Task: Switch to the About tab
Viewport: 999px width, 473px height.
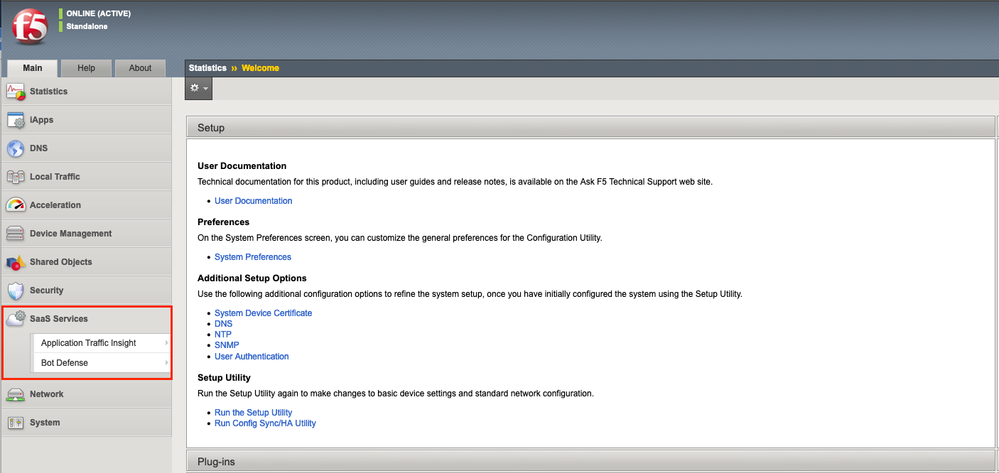Action: (x=140, y=68)
